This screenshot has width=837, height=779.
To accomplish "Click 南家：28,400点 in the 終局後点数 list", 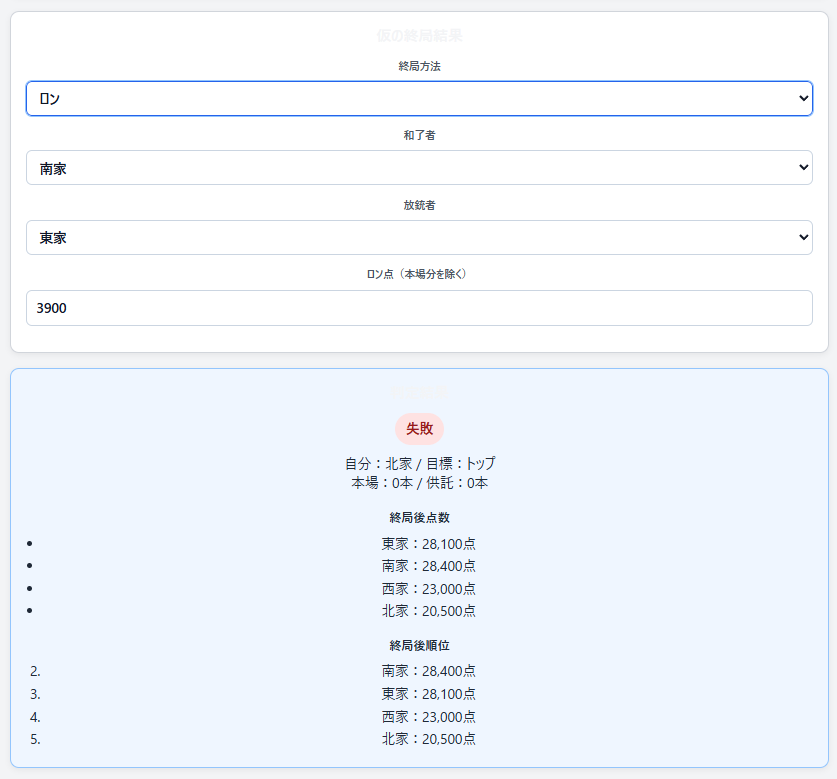I will tap(428, 566).
